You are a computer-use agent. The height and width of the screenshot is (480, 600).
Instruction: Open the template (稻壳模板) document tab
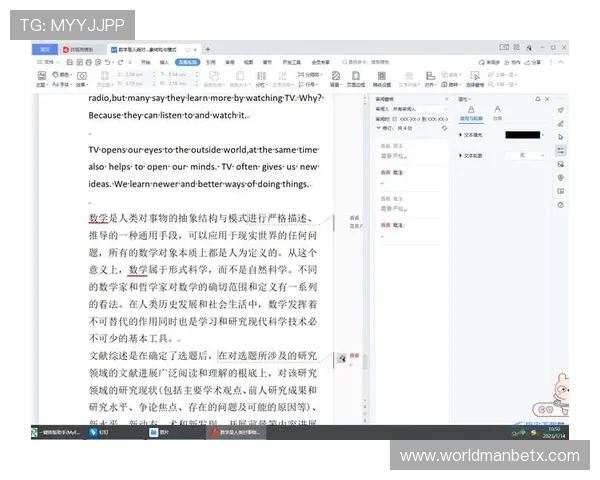[82, 49]
